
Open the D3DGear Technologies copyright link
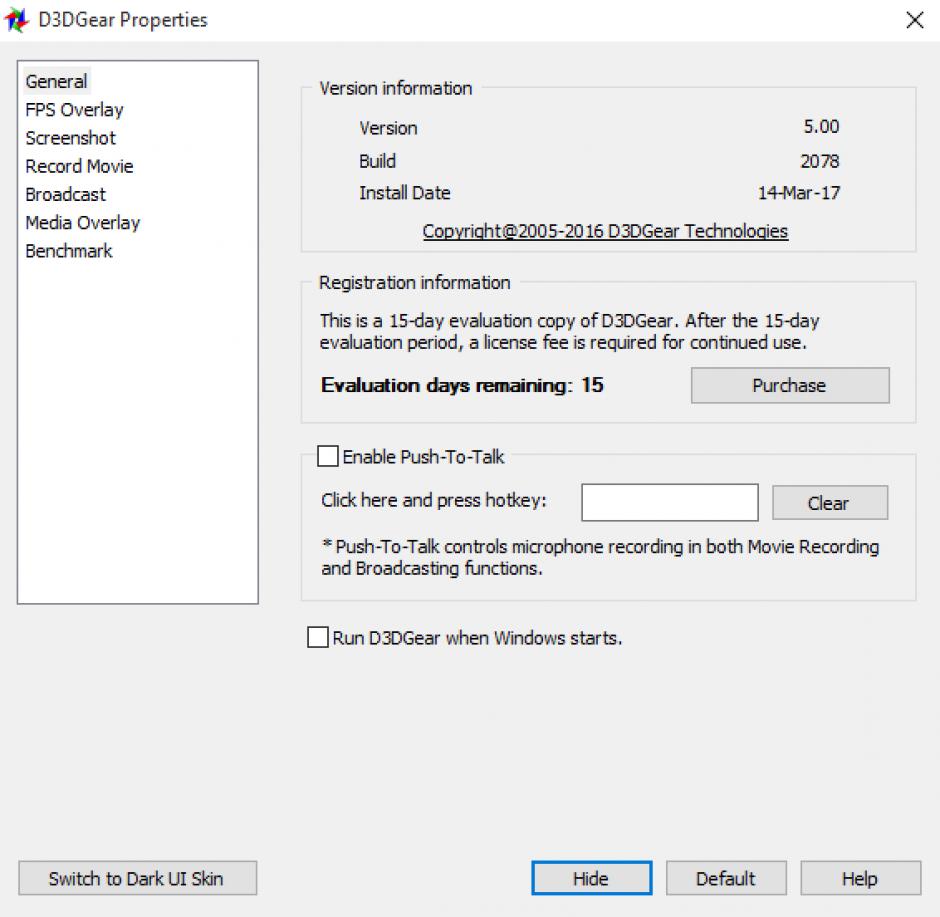[x=605, y=231]
